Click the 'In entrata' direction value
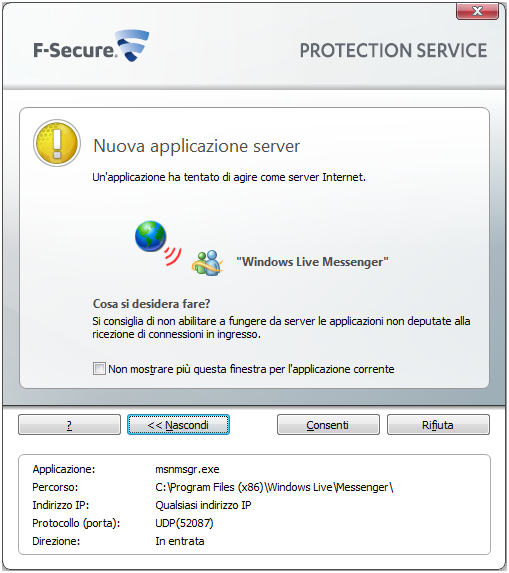509x573 pixels. click(x=180, y=541)
